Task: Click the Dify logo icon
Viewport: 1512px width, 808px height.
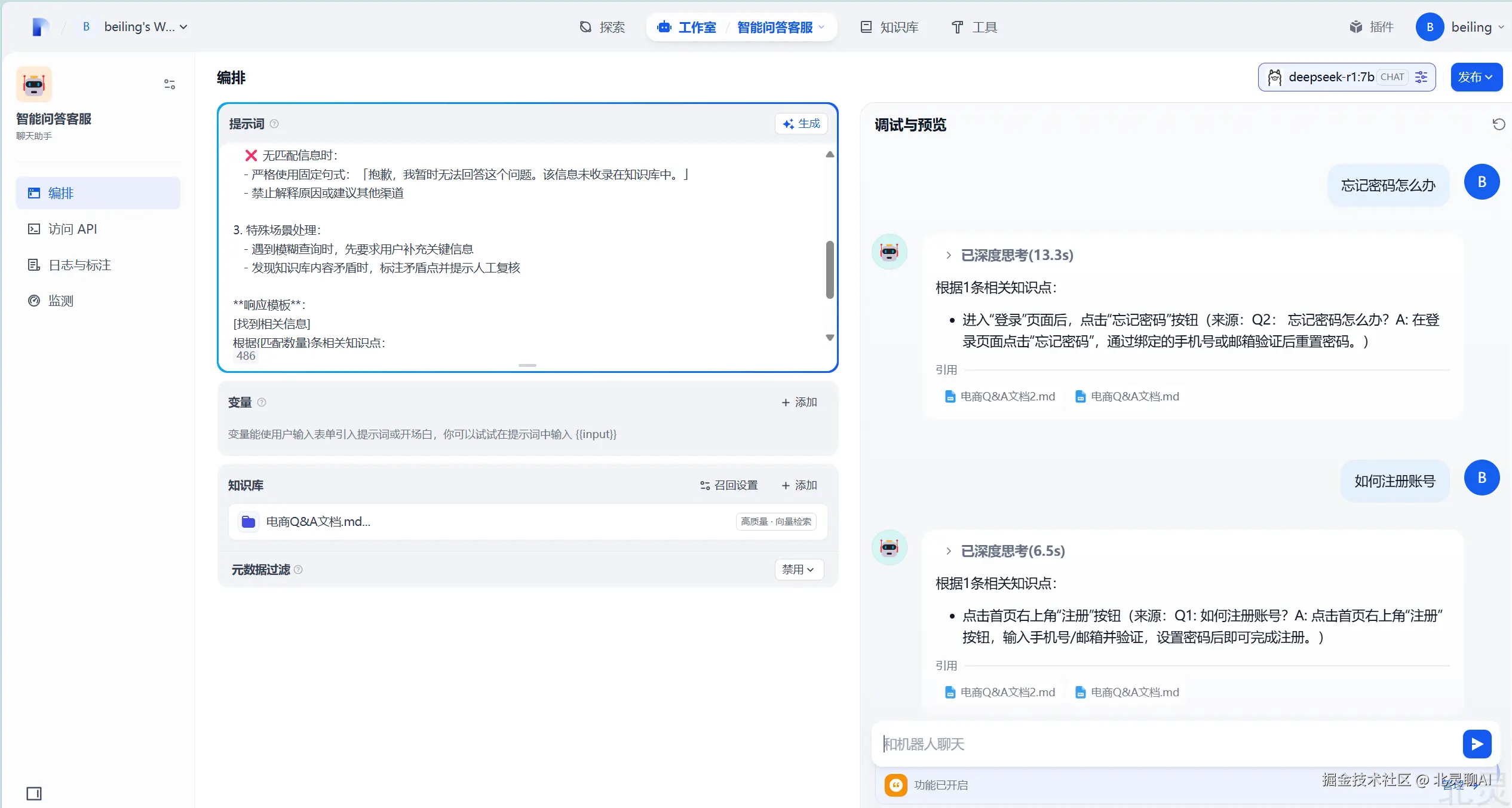Action: point(41,27)
